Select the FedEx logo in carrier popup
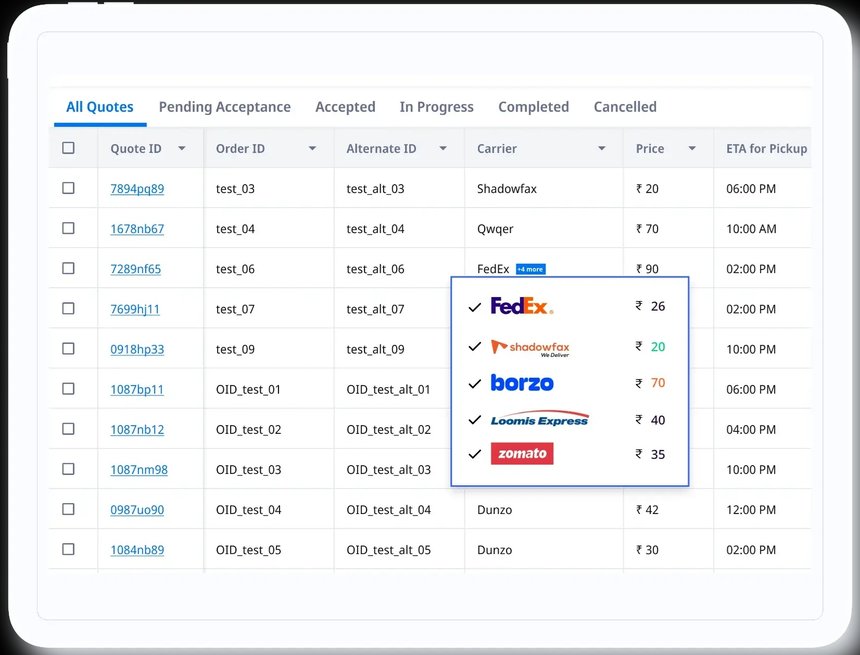 pyautogui.click(x=521, y=306)
